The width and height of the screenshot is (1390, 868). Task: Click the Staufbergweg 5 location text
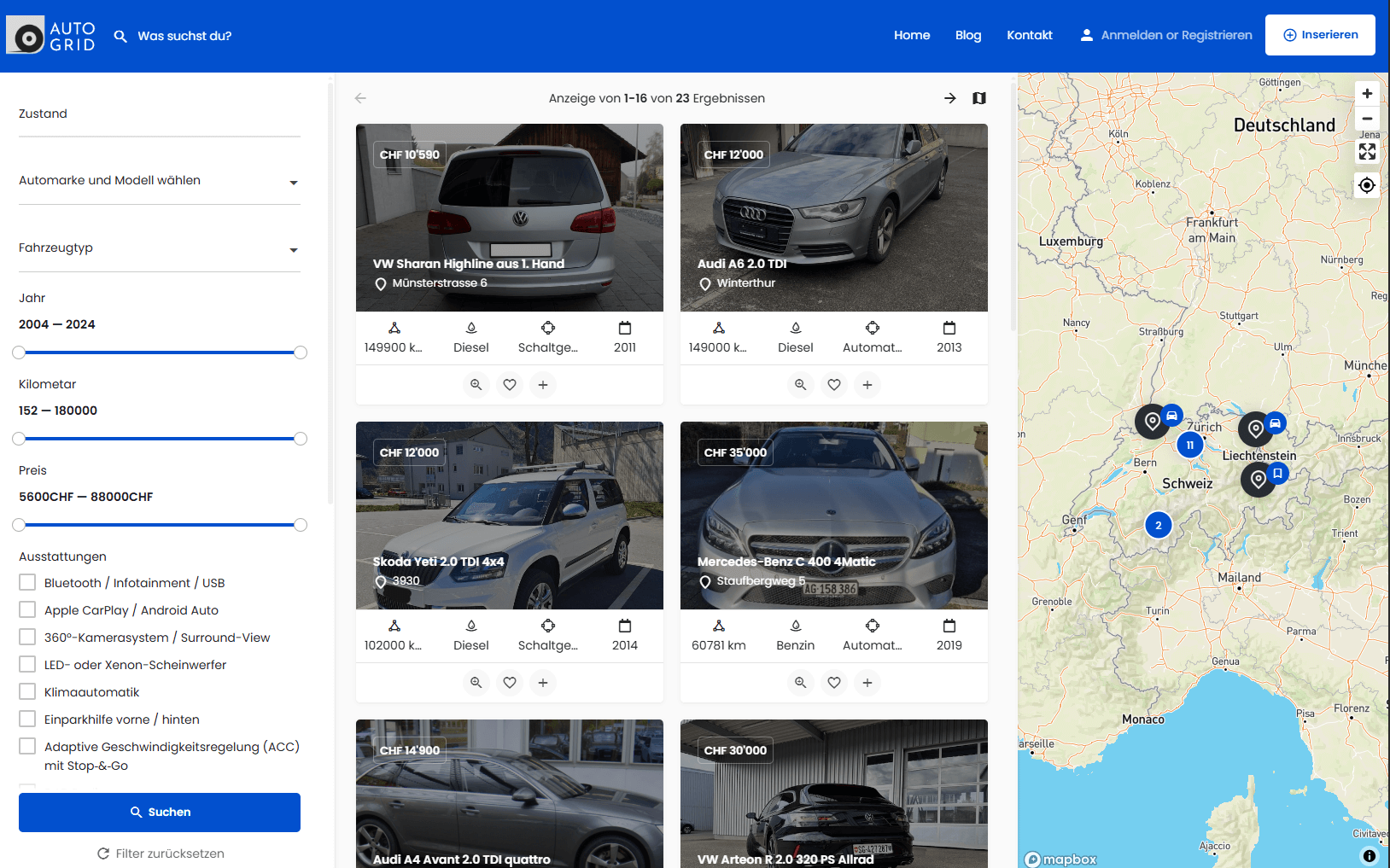[761, 581]
